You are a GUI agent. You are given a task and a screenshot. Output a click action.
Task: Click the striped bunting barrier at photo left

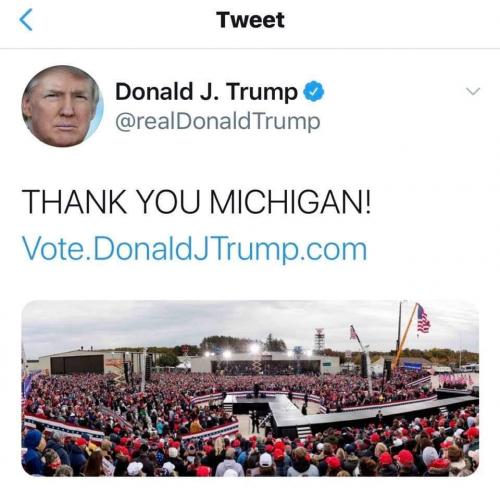(x=65, y=428)
